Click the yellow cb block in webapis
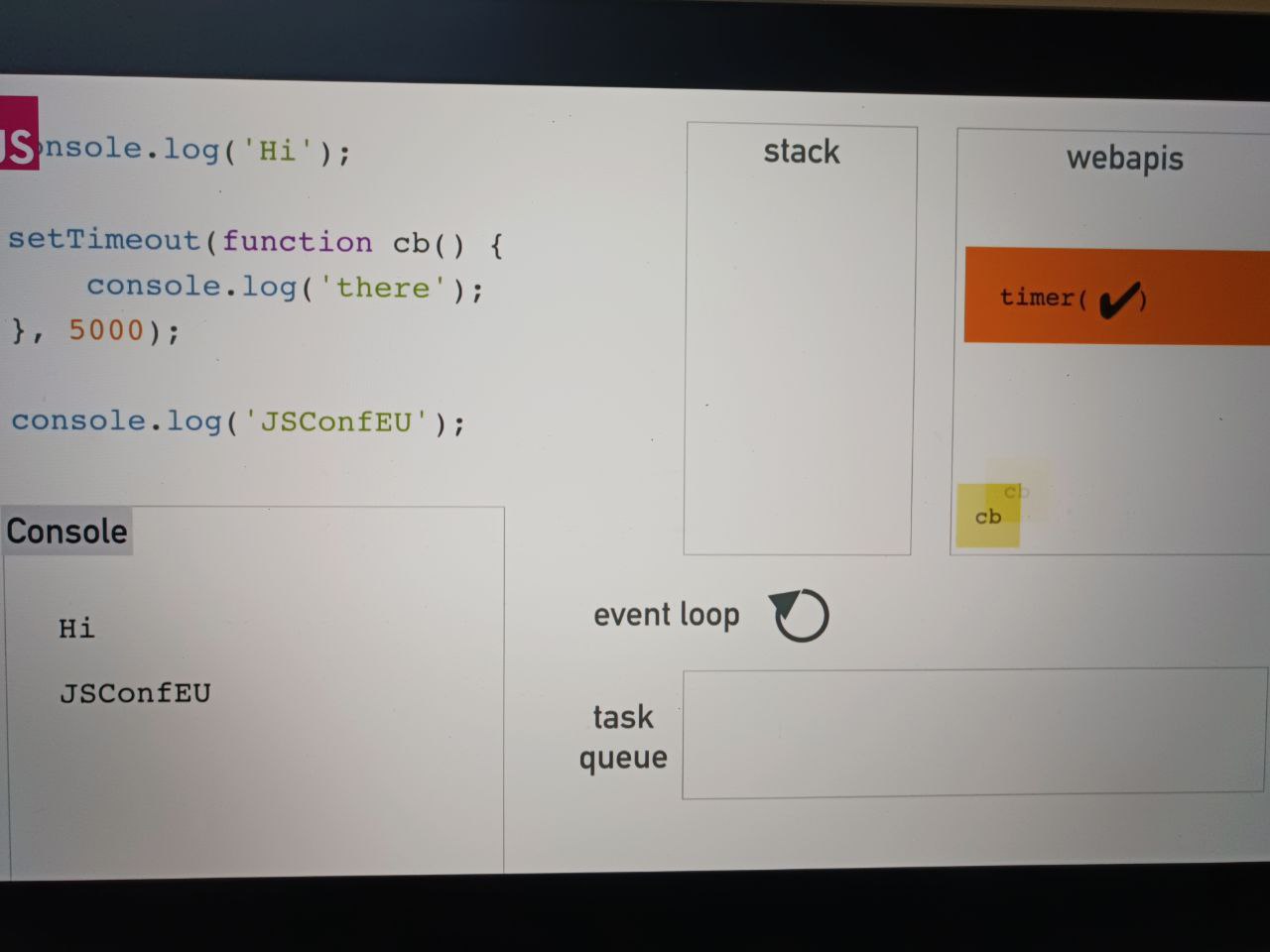Image resolution: width=1270 pixels, height=952 pixels. pos(987,516)
